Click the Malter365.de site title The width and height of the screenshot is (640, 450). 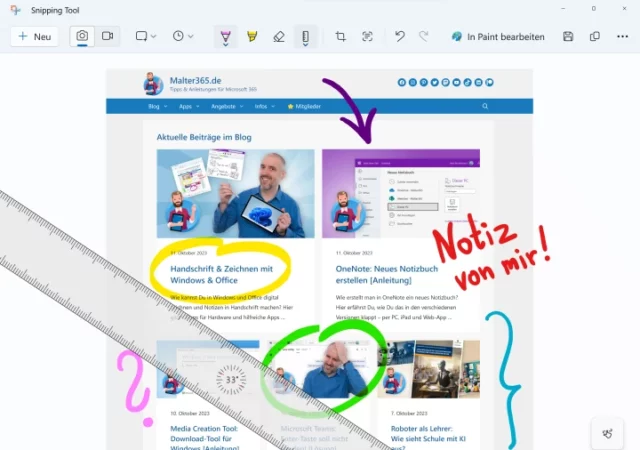[196, 80]
